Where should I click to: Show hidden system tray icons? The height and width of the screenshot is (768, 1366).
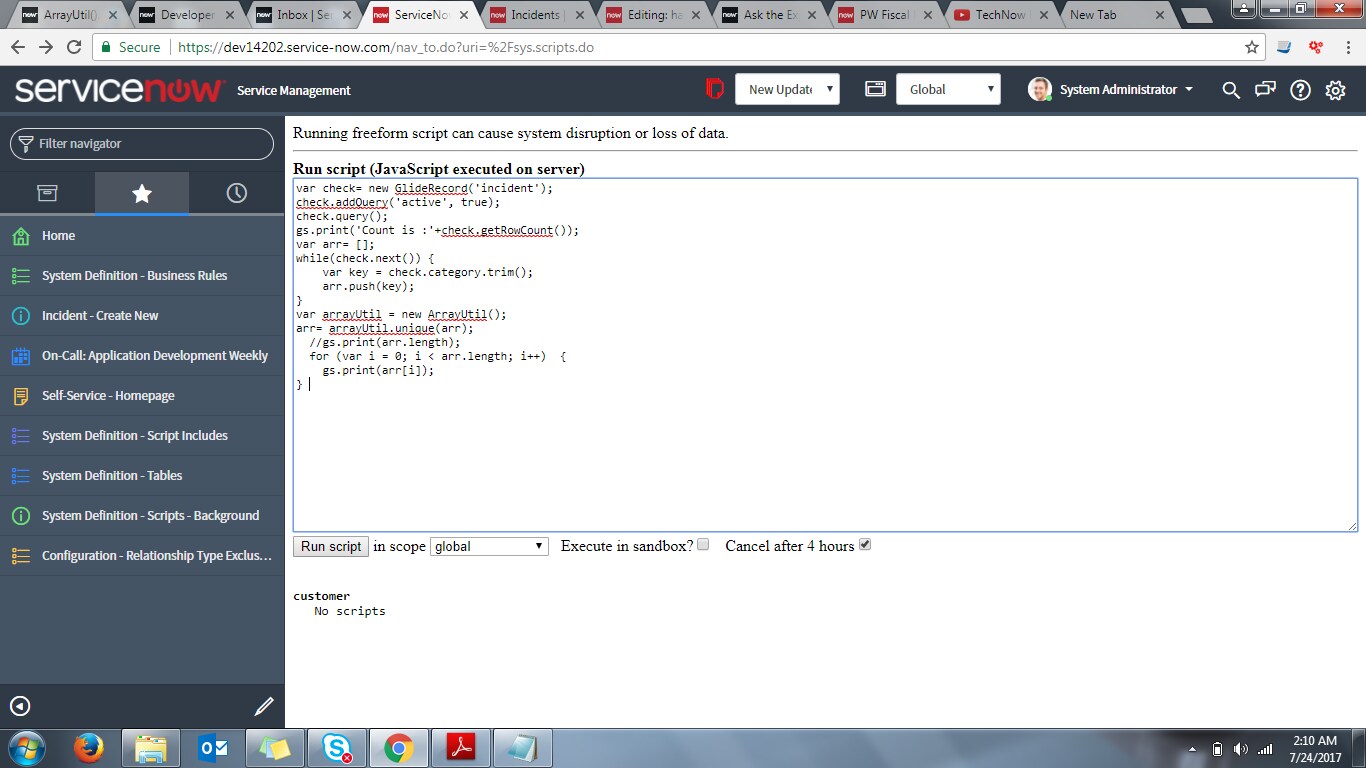pos(1192,749)
